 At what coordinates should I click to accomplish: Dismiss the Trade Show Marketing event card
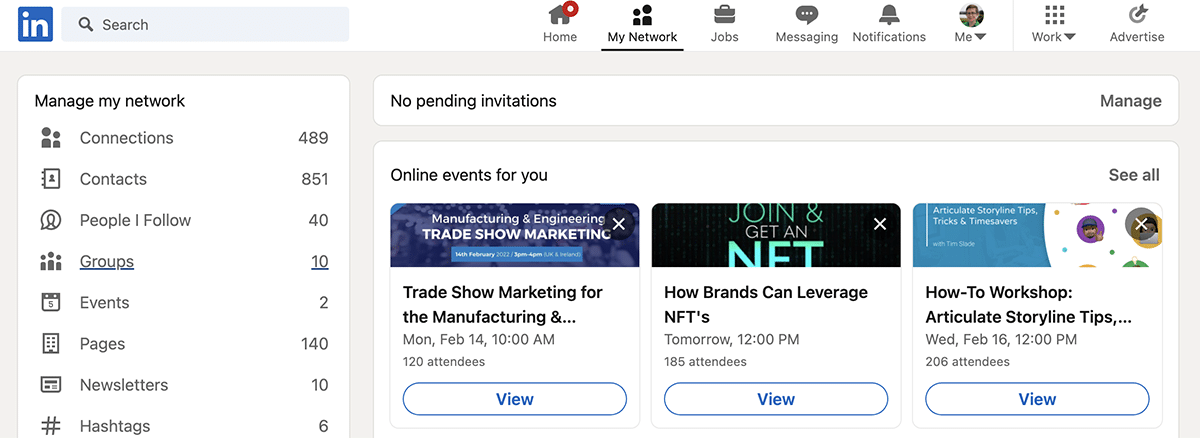(619, 224)
